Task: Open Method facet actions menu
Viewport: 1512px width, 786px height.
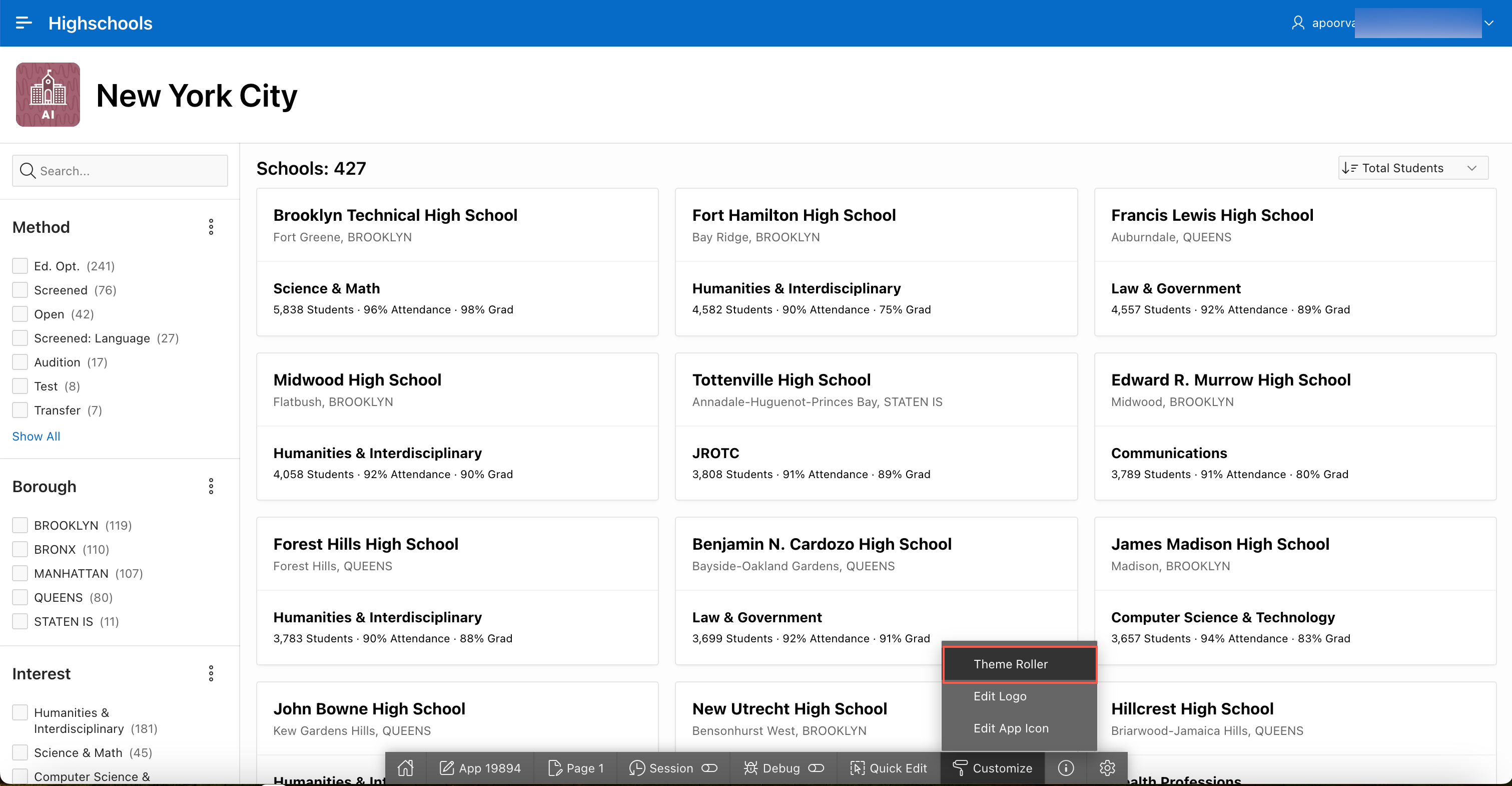Action: pos(211,227)
